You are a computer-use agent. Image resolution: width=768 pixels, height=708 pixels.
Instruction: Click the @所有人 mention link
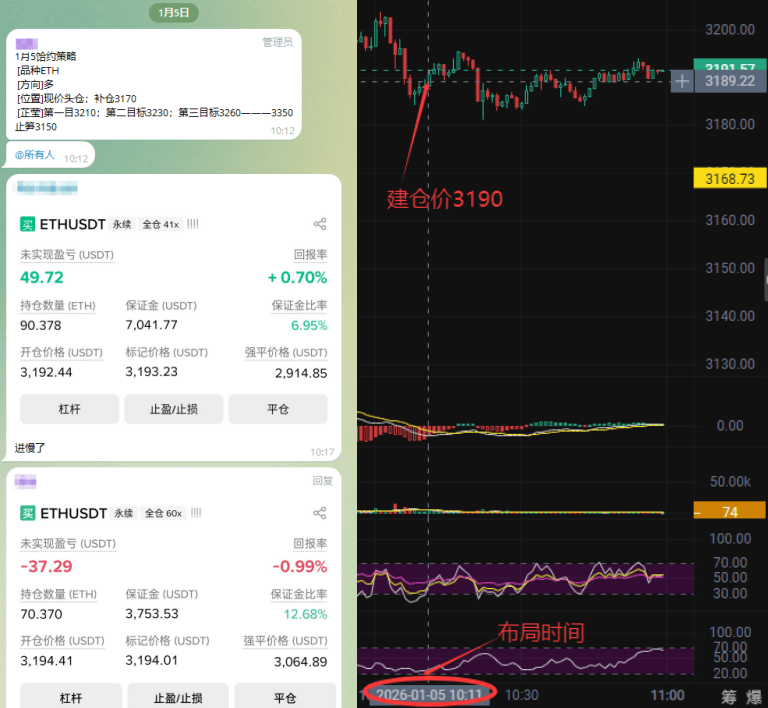point(34,155)
